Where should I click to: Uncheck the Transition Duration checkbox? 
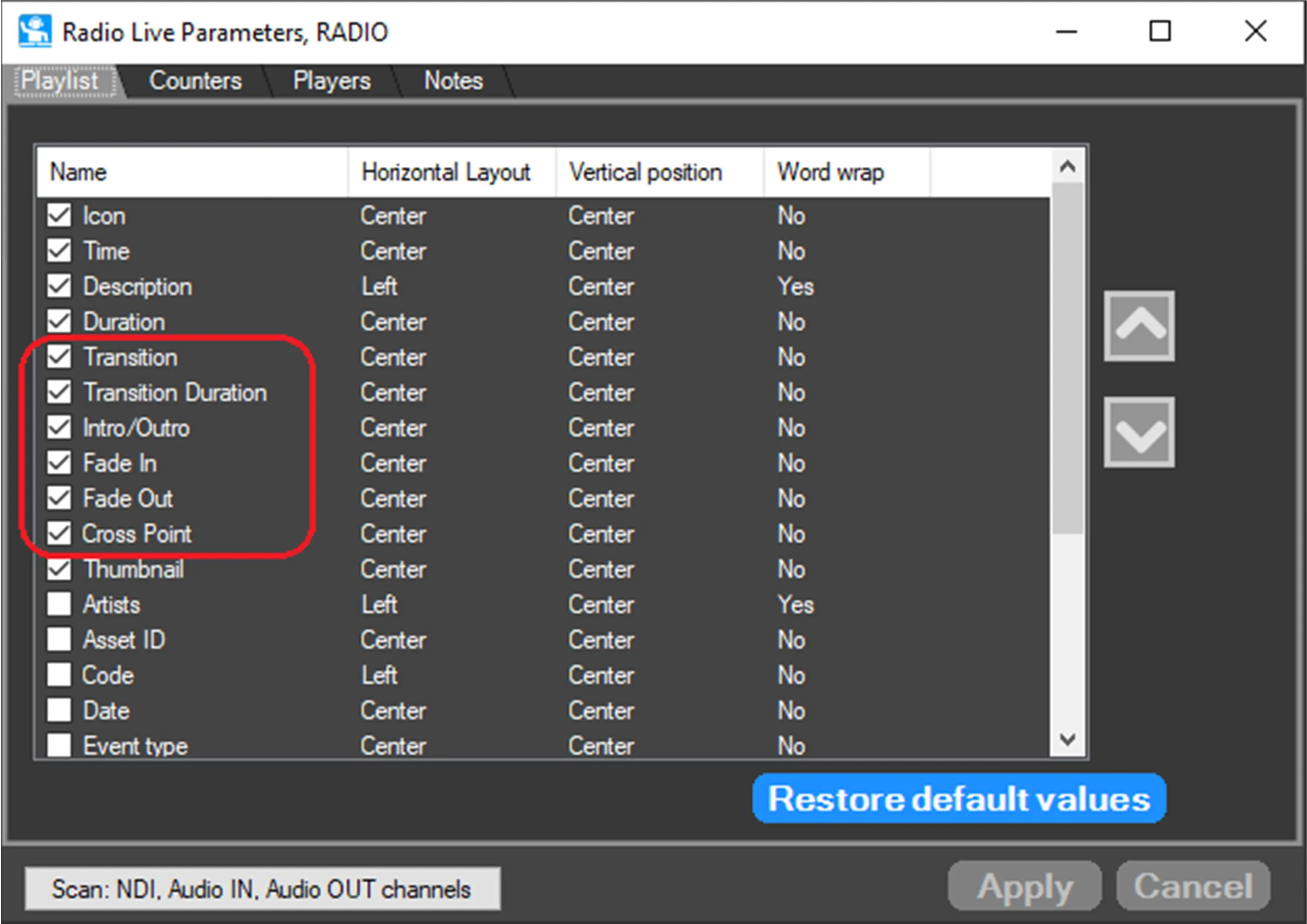click(59, 392)
